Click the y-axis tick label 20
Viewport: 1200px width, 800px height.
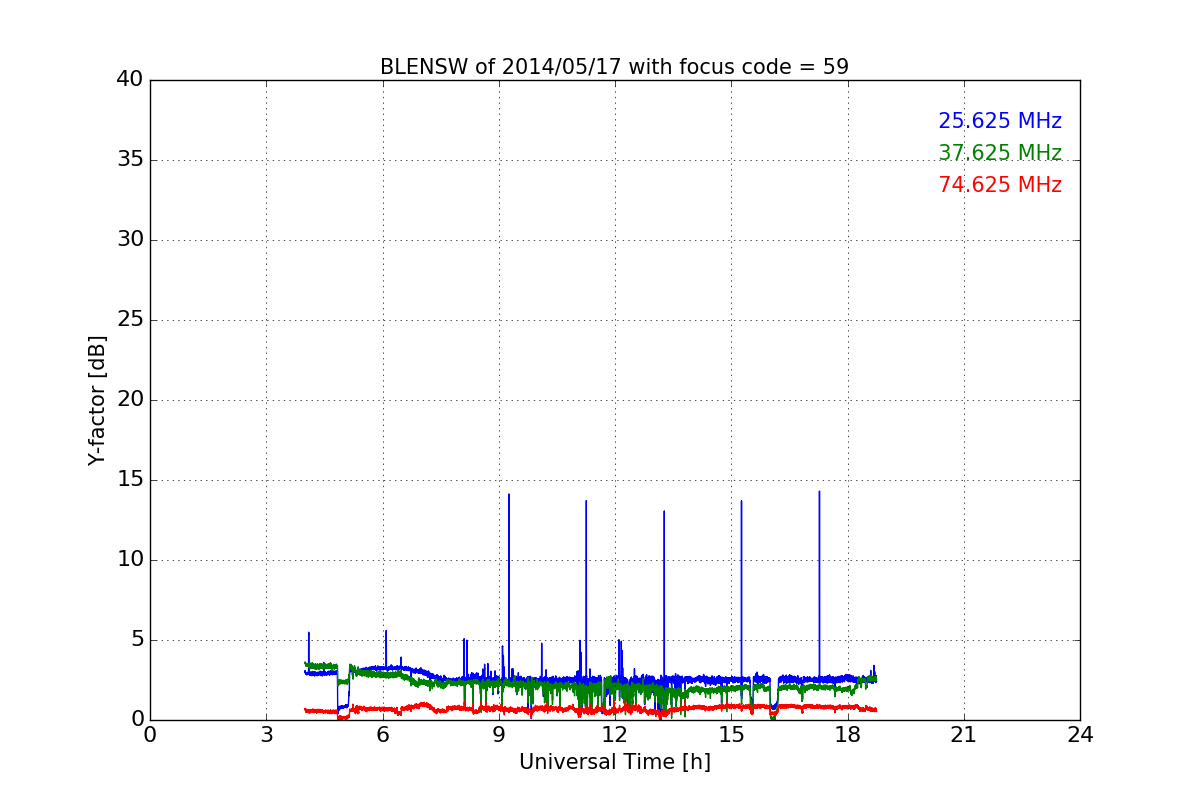(x=130, y=400)
